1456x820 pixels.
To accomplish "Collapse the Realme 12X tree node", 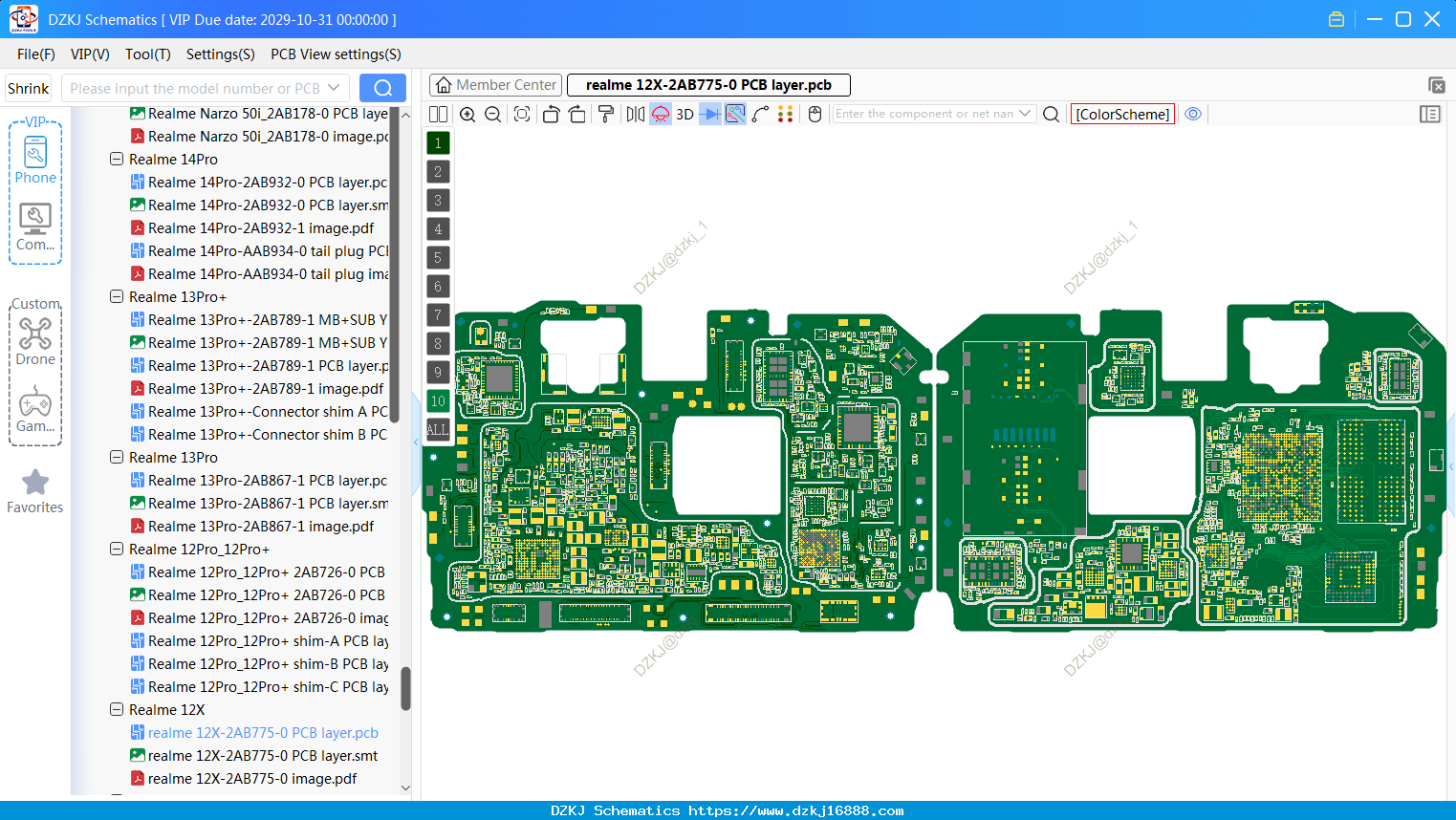I will click(x=117, y=710).
